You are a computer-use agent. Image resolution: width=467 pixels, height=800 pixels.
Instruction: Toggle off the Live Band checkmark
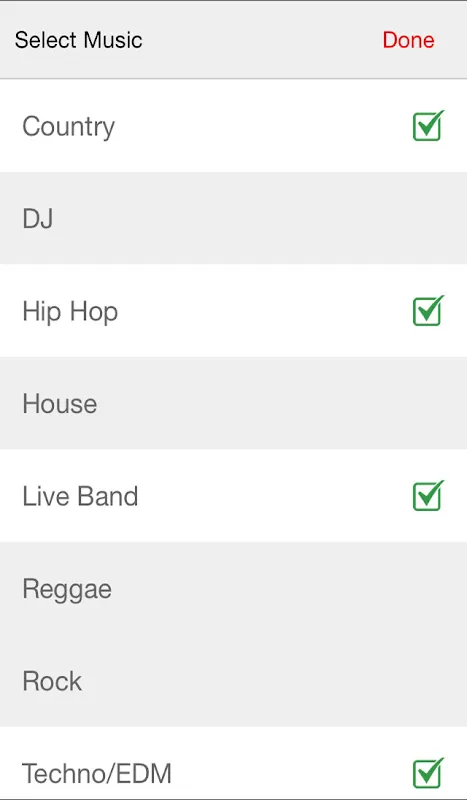[428, 495]
